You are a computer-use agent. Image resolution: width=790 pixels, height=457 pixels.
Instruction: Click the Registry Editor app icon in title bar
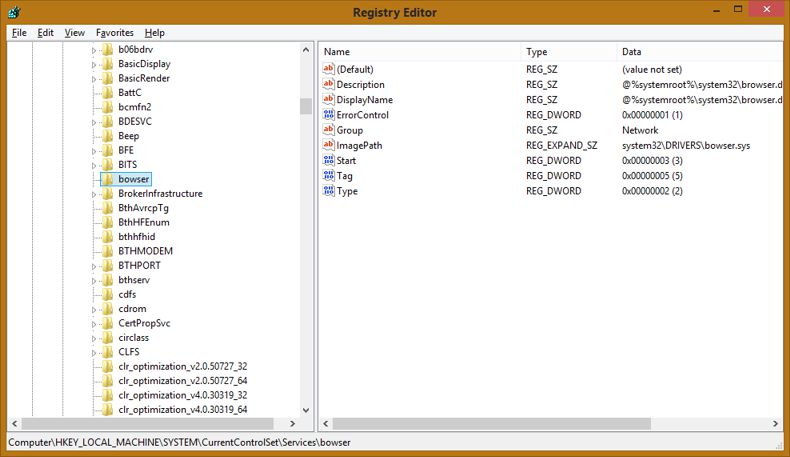14,12
